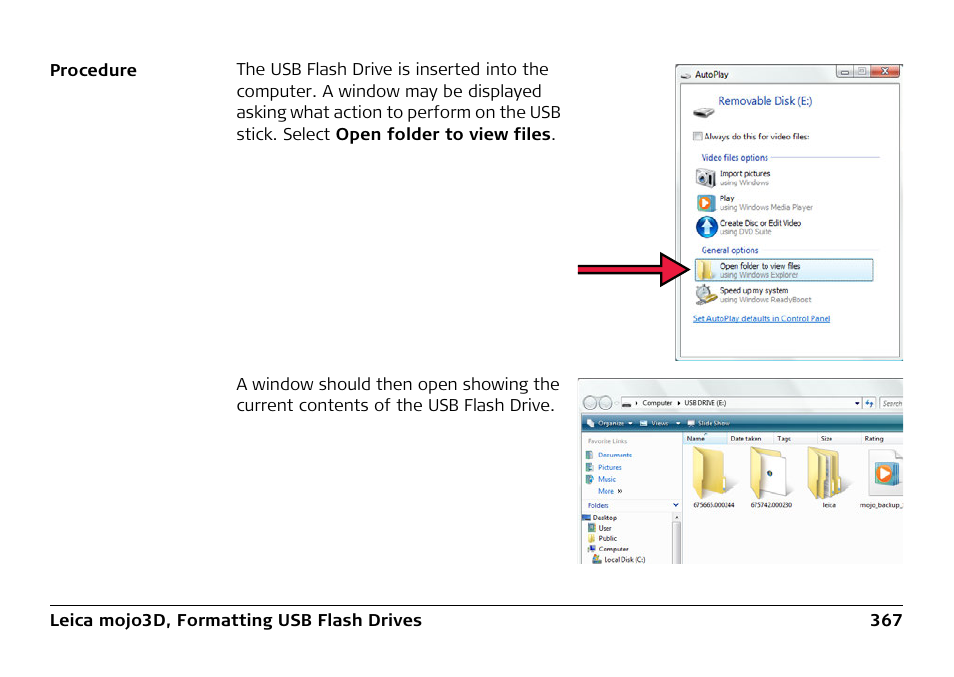The width and height of the screenshot is (954, 677).
Task: Select Desktop in folder tree
Action: pos(600,518)
